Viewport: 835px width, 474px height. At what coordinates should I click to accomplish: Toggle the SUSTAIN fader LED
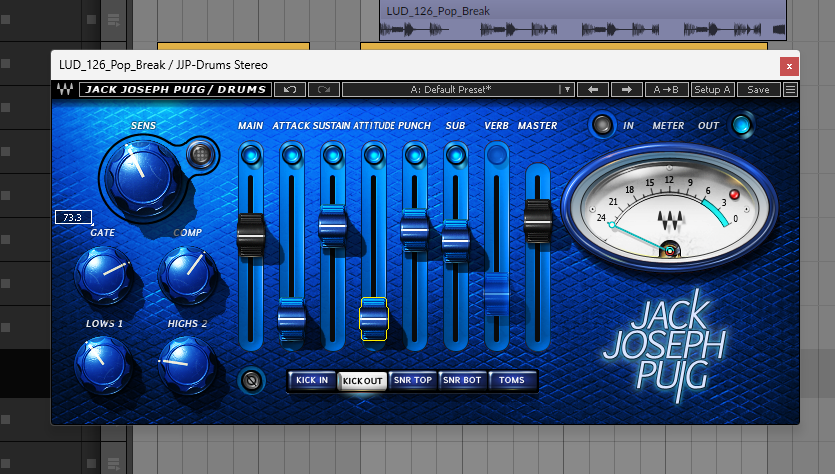click(x=332, y=156)
